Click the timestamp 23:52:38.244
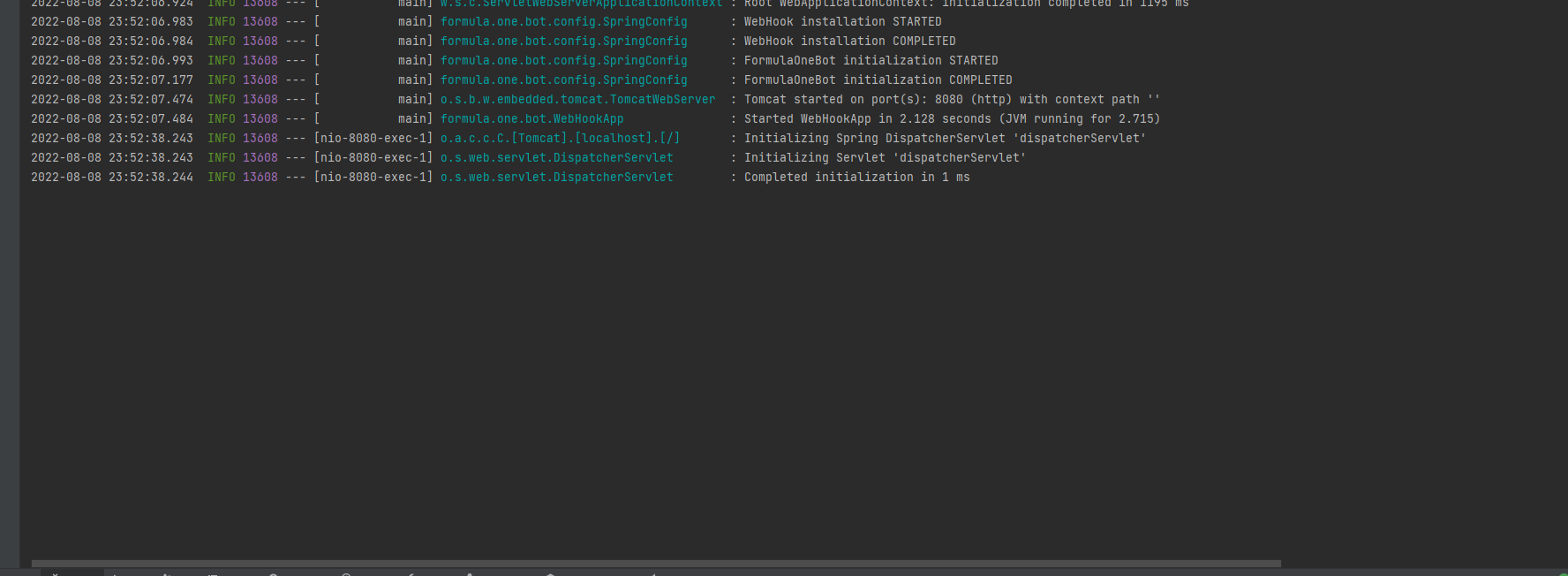 tap(151, 177)
